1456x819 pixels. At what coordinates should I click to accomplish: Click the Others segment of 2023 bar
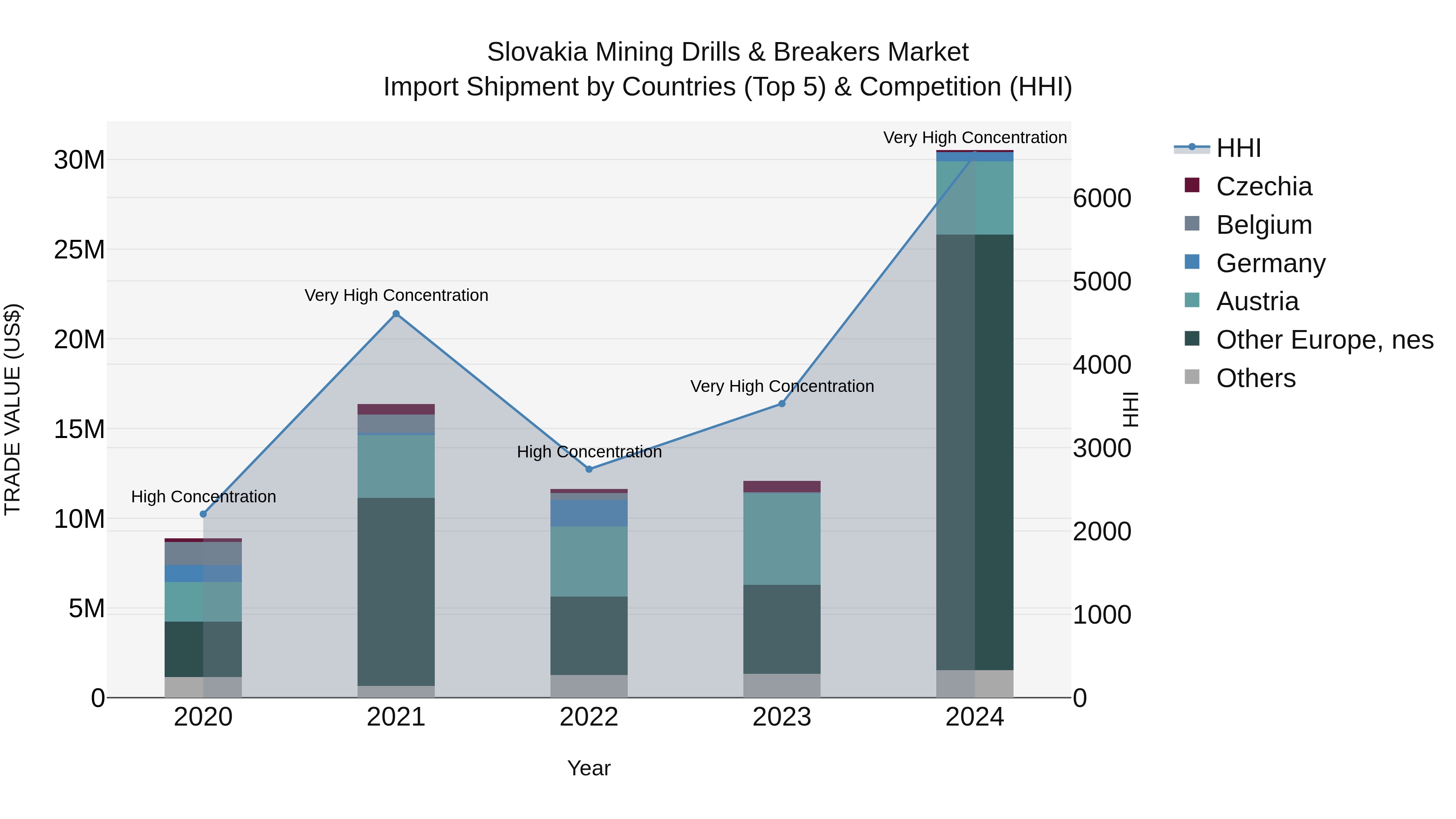[x=782, y=686]
